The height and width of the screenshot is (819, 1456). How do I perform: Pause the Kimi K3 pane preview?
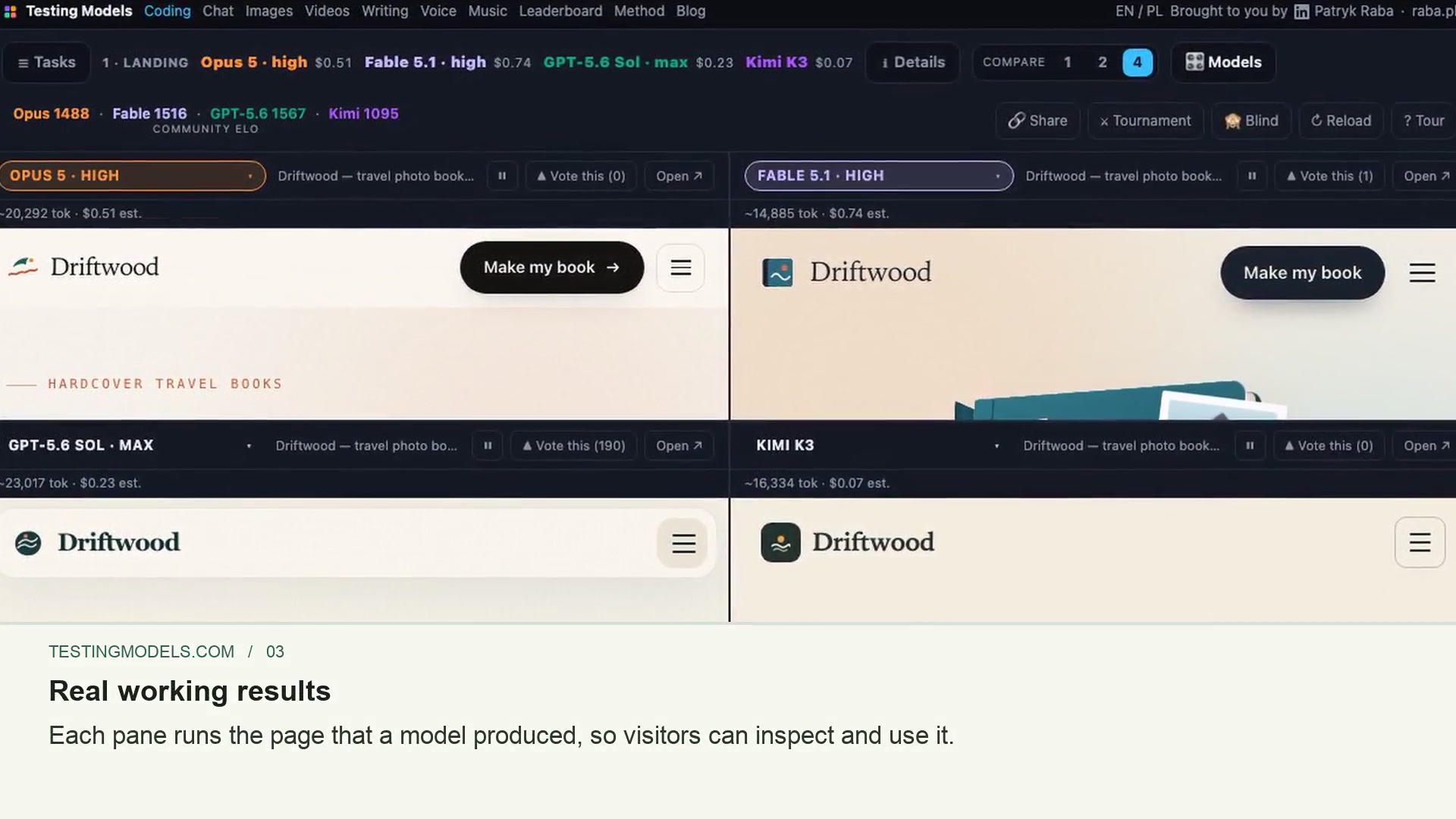[1250, 446]
